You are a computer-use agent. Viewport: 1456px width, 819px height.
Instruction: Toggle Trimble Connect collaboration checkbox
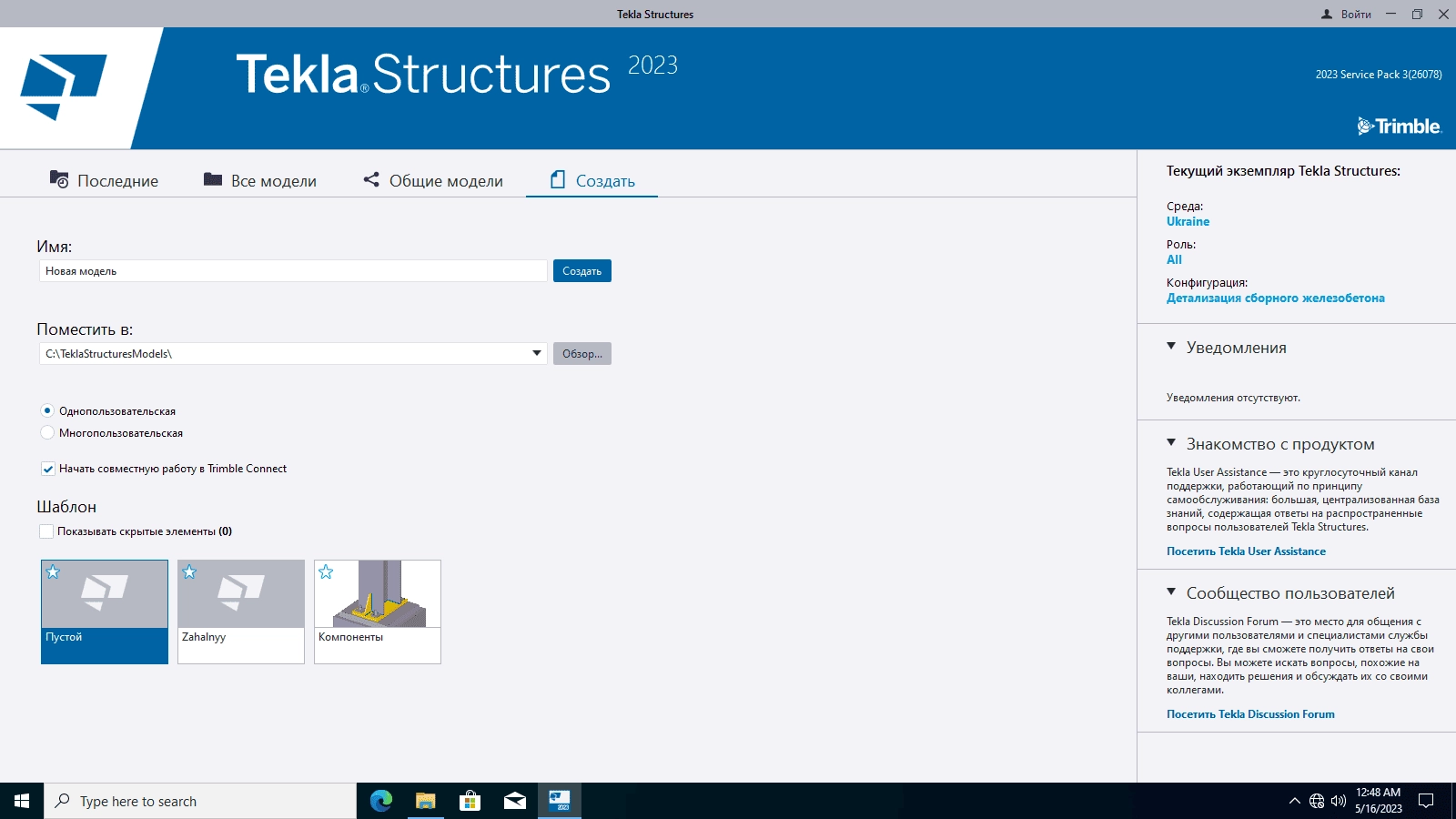click(47, 469)
